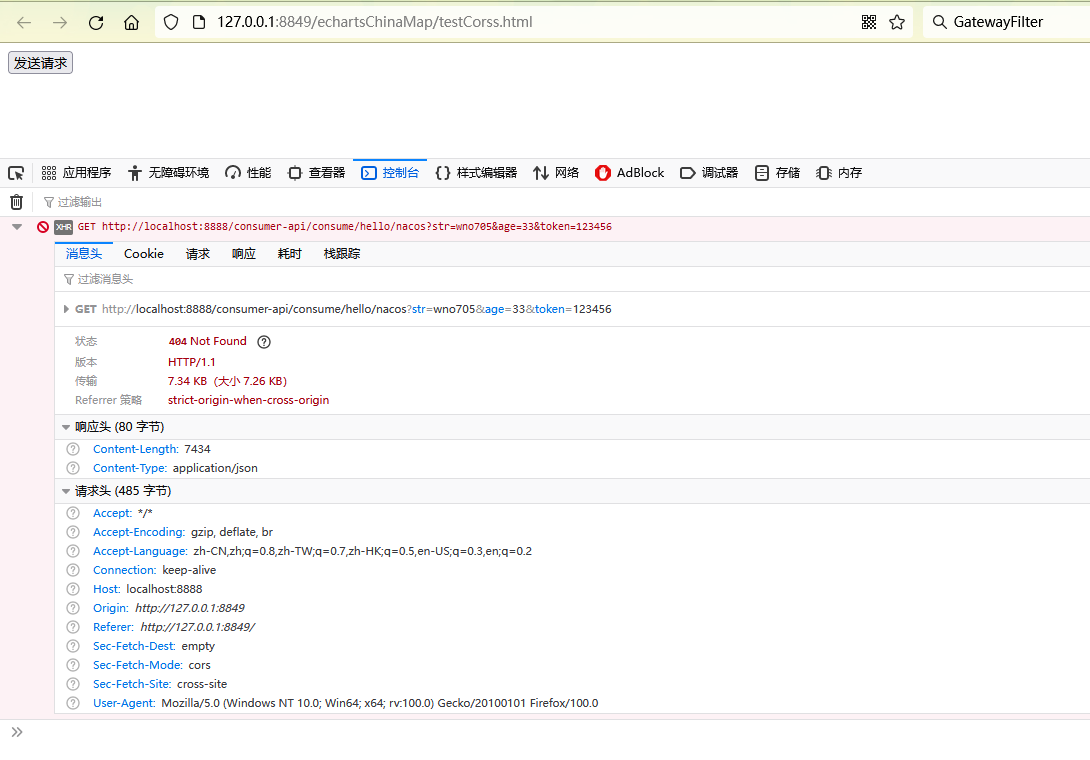Open the AdBlock devtools panel
The image size is (1090, 760).
pyautogui.click(x=629, y=173)
